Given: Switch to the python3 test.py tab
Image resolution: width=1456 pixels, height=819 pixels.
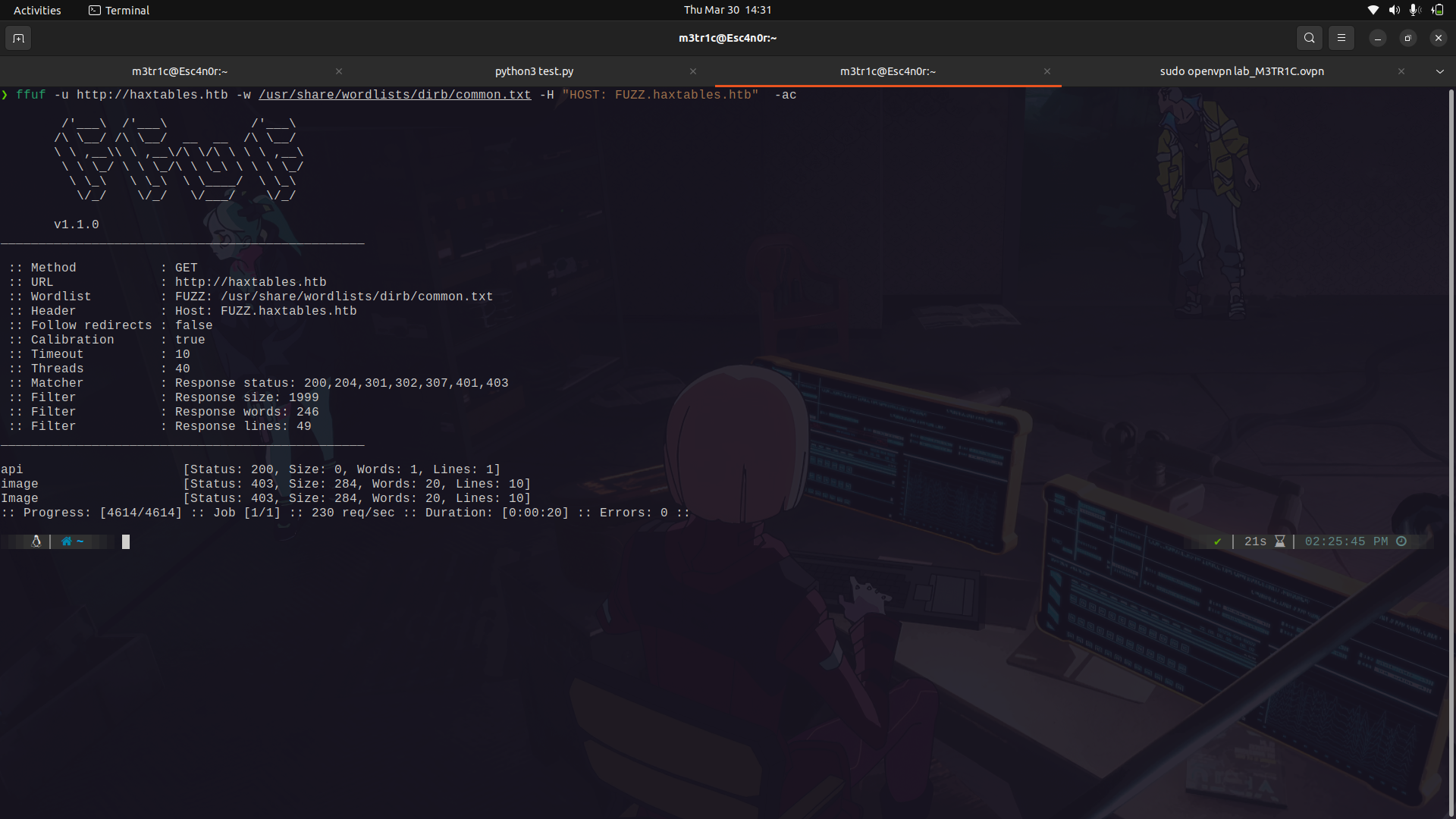Looking at the screenshot, I should pos(533,71).
